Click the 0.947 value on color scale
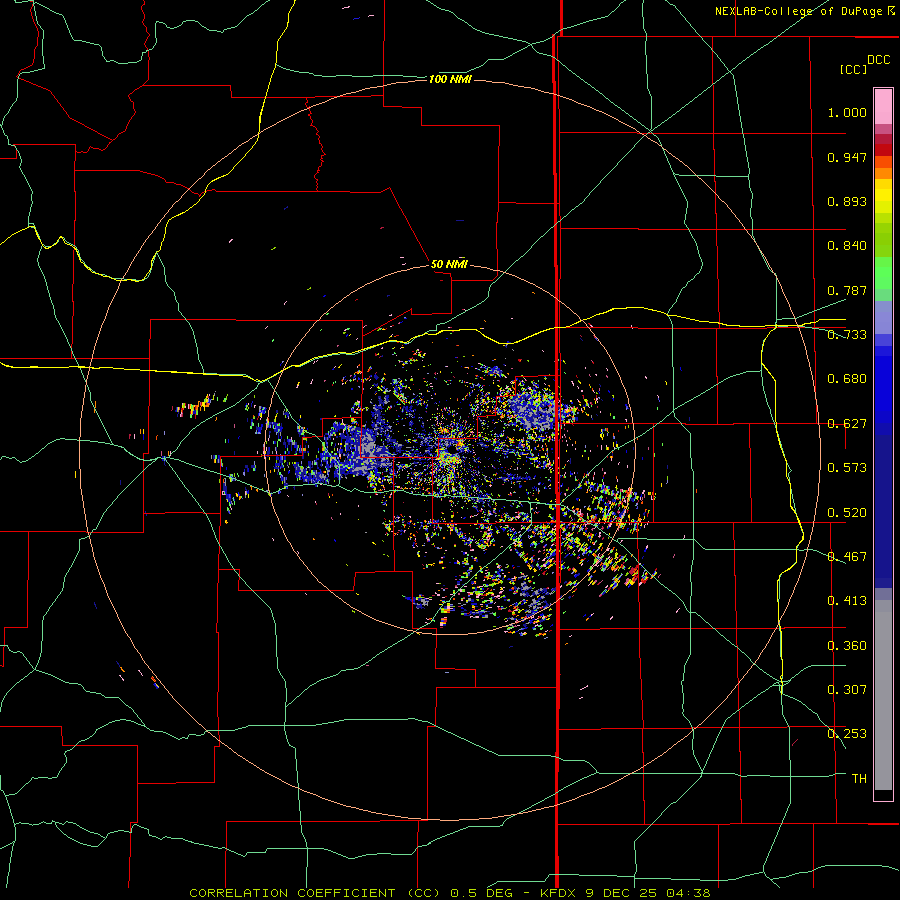Viewport: 900px width, 900px height. pyautogui.click(x=847, y=157)
